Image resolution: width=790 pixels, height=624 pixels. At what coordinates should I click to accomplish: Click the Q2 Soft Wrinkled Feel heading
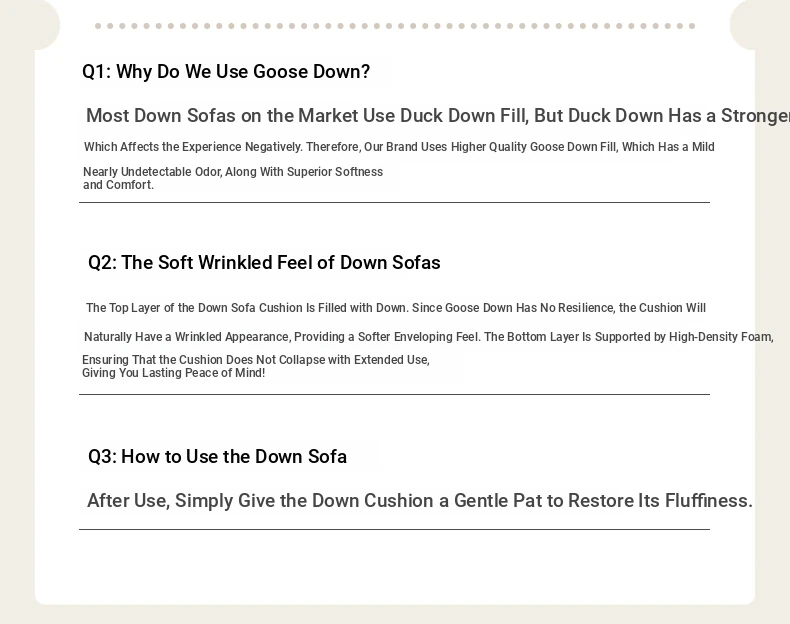264,262
